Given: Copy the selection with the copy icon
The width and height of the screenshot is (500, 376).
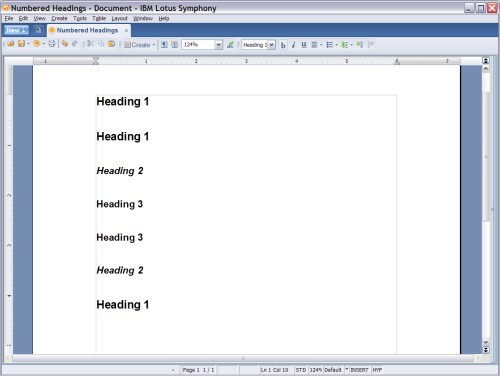Looking at the screenshot, I should pos(101,44).
